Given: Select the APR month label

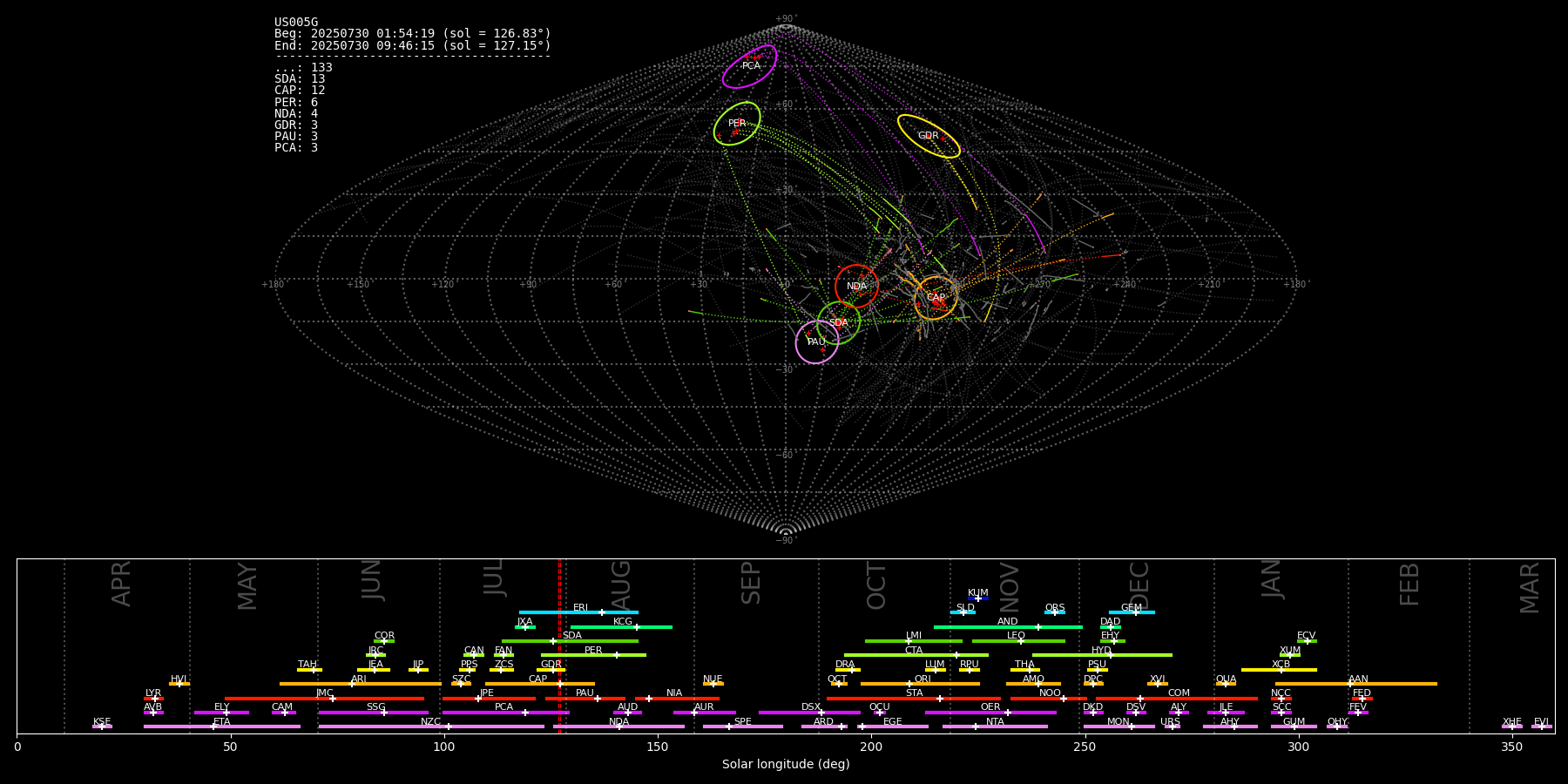Looking at the screenshot, I should coord(121,583).
